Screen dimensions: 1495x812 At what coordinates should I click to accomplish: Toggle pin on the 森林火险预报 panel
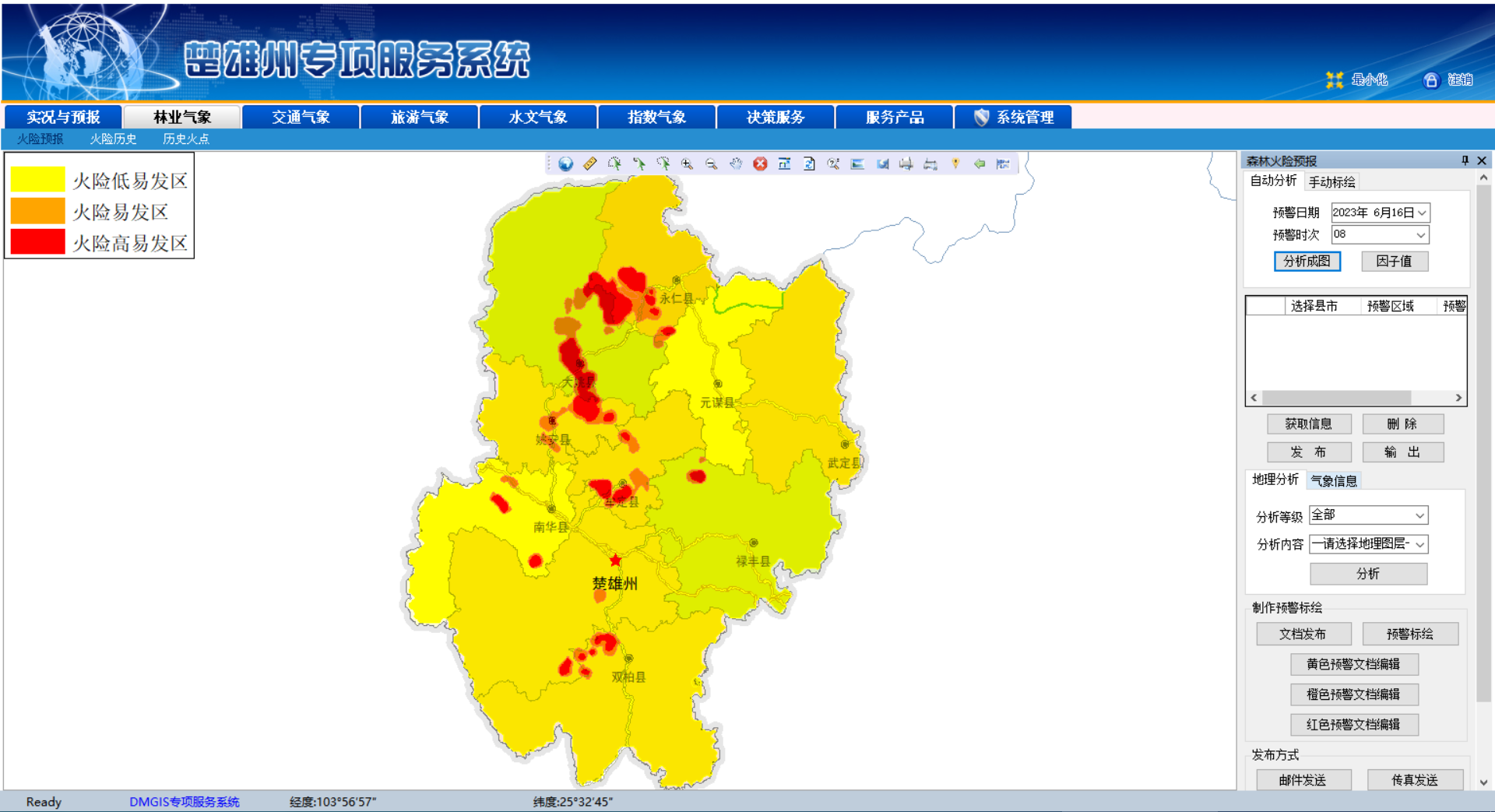click(x=1465, y=160)
